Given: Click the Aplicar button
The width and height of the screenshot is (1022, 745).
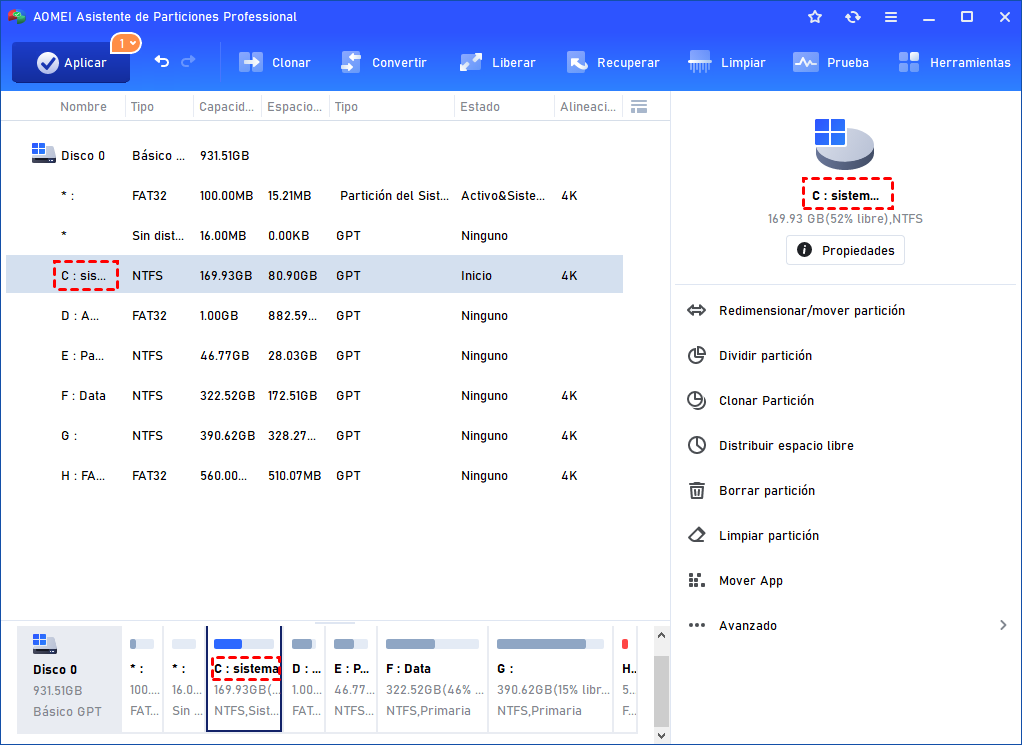Looking at the screenshot, I should pos(70,63).
